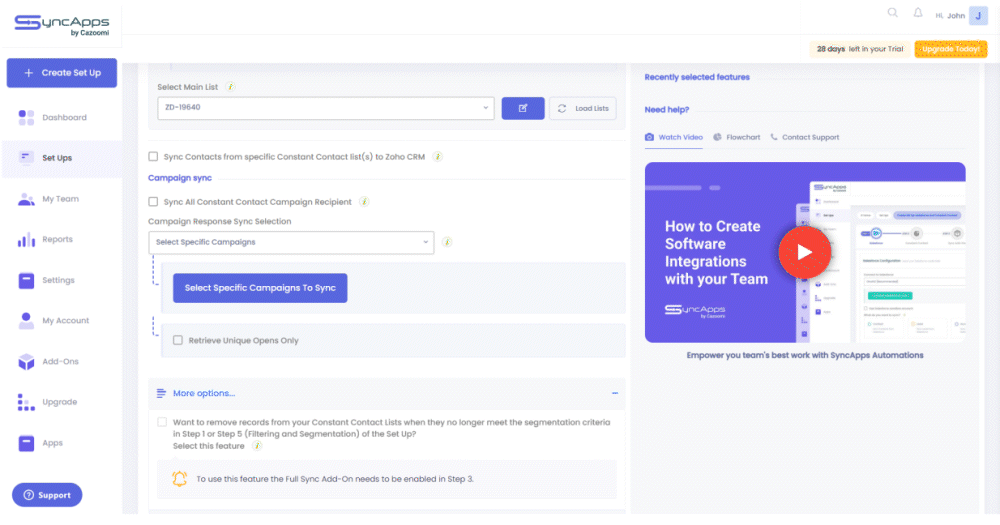
Task: Click the My Account person icon
Action: (x=26, y=321)
